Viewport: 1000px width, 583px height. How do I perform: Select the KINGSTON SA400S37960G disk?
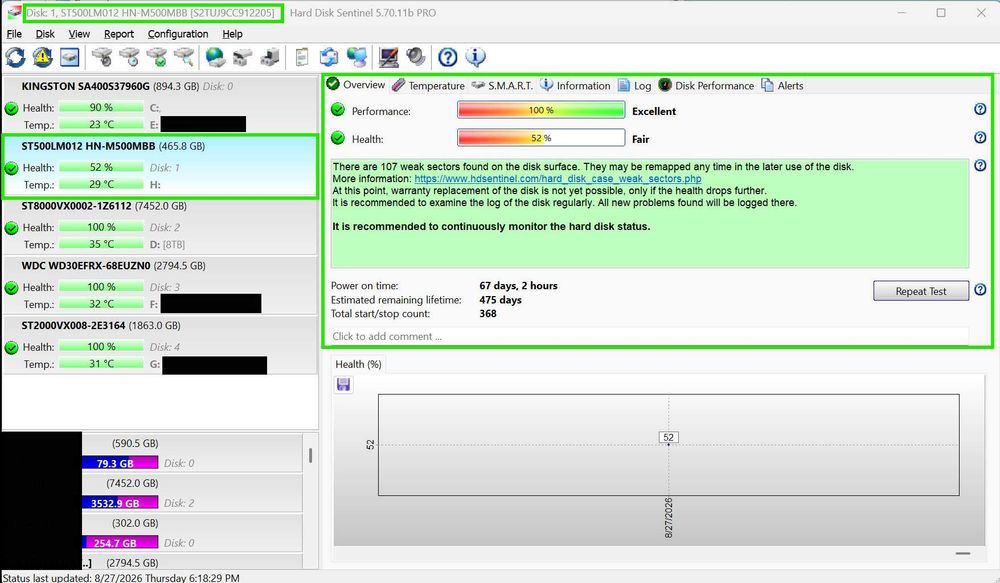[159, 105]
